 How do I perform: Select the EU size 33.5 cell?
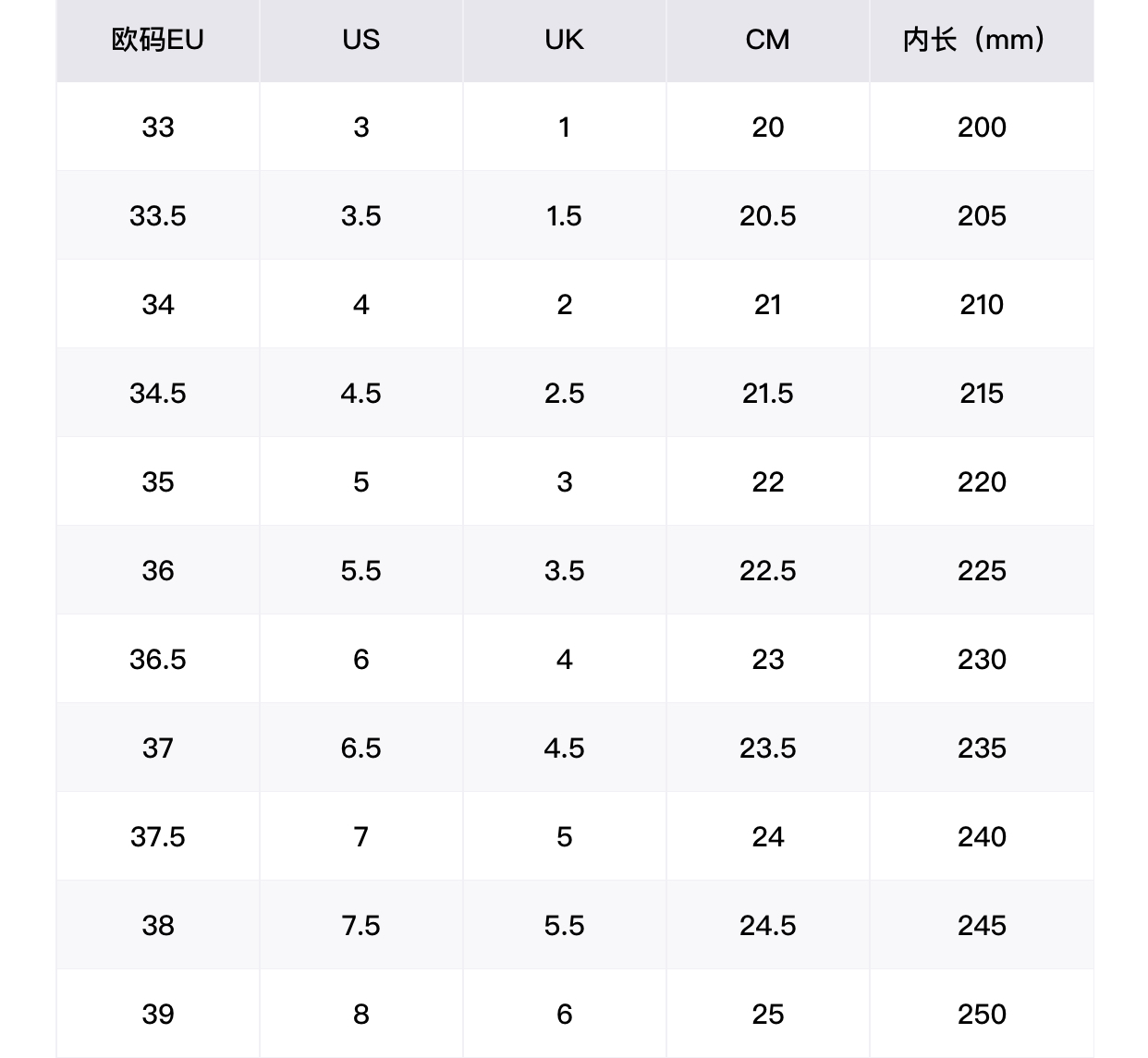coord(157,215)
